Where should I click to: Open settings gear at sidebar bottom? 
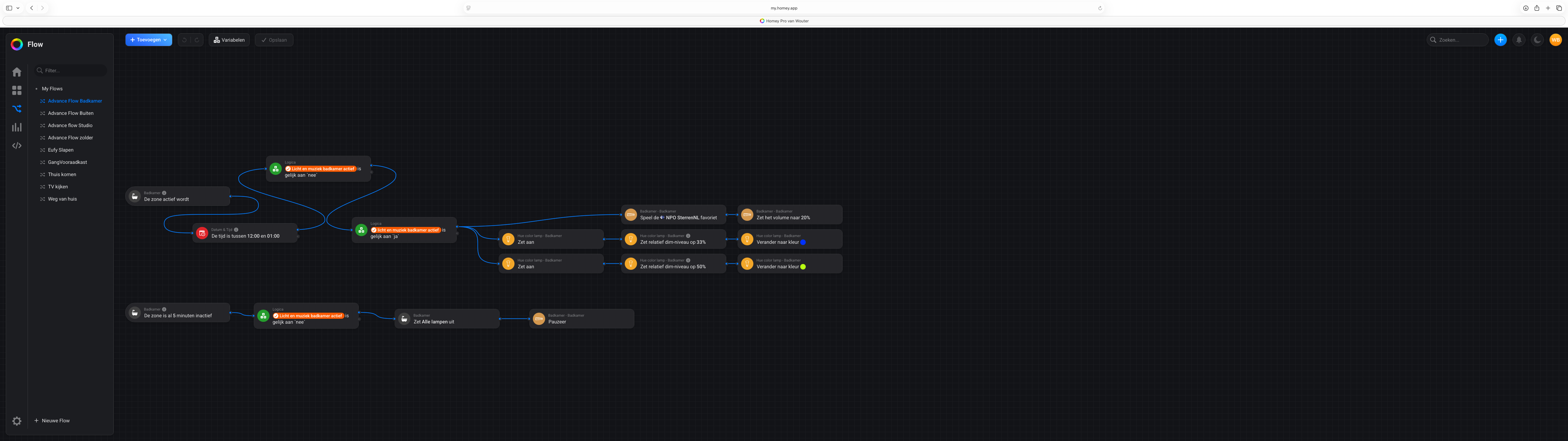coord(17,421)
